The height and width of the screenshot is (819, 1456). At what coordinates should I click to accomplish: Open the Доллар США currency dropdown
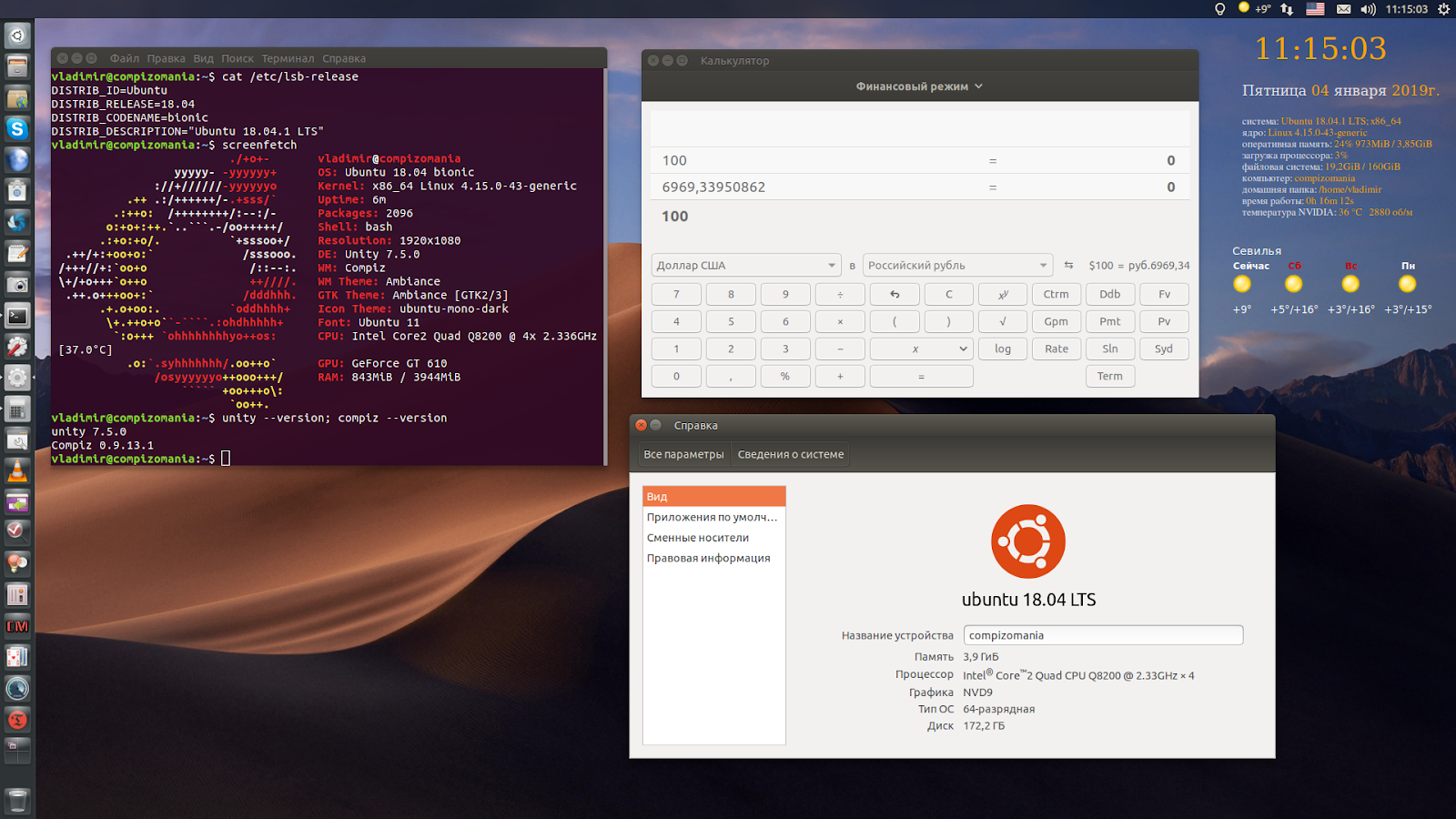pos(745,265)
